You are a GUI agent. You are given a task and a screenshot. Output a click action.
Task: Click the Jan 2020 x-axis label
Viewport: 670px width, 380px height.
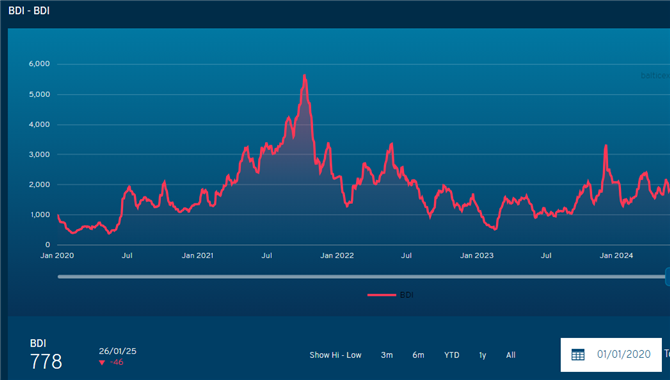[x=57, y=256]
